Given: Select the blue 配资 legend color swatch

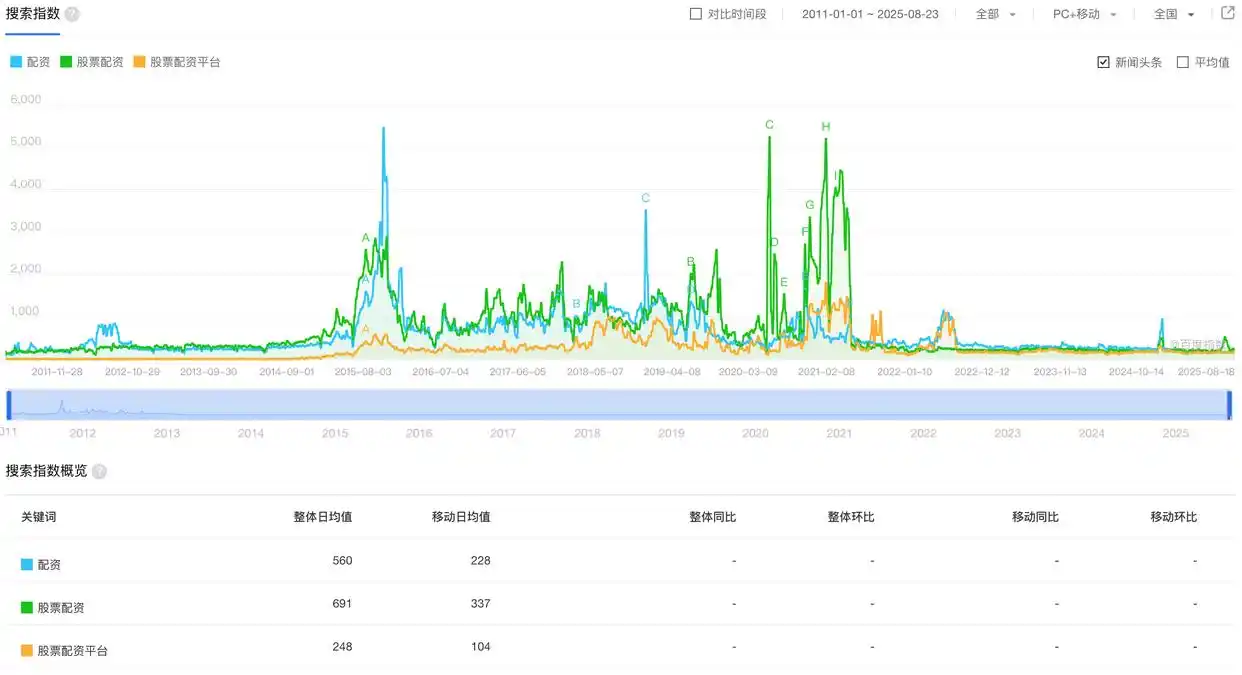Looking at the screenshot, I should pyautogui.click(x=15, y=61).
